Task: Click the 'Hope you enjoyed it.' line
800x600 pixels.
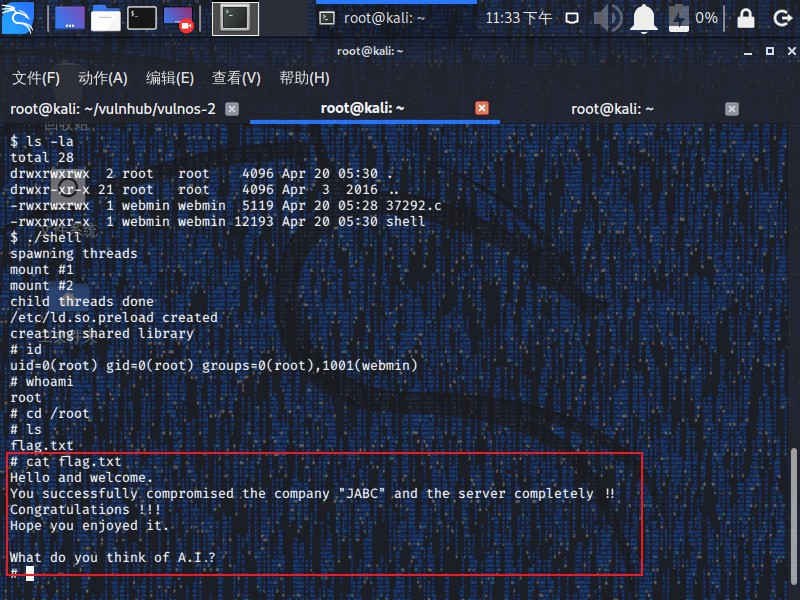Action: [x=90, y=526]
